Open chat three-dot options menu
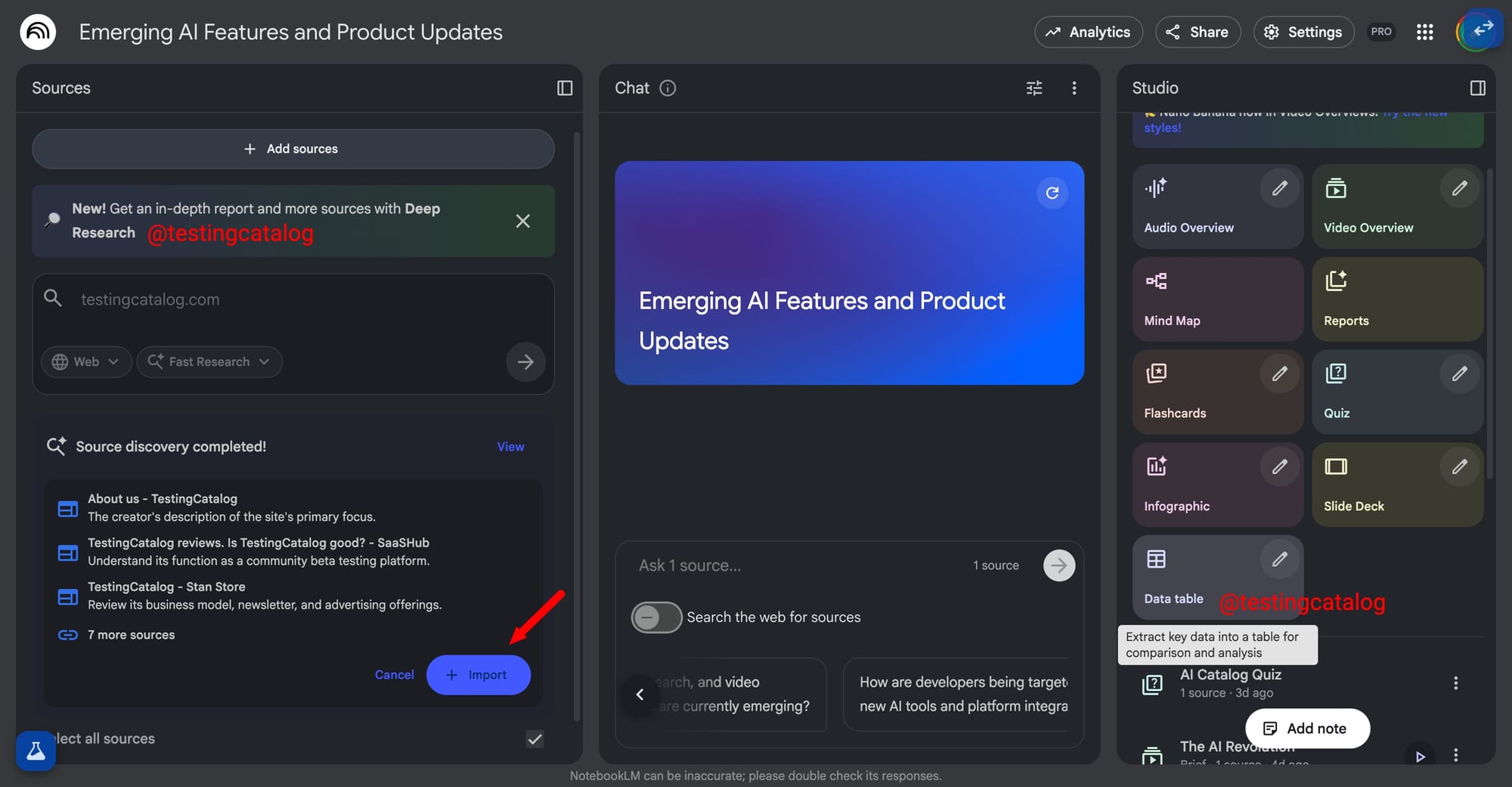Image resolution: width=1512 pixels, height=787 pixels. 1074,88
